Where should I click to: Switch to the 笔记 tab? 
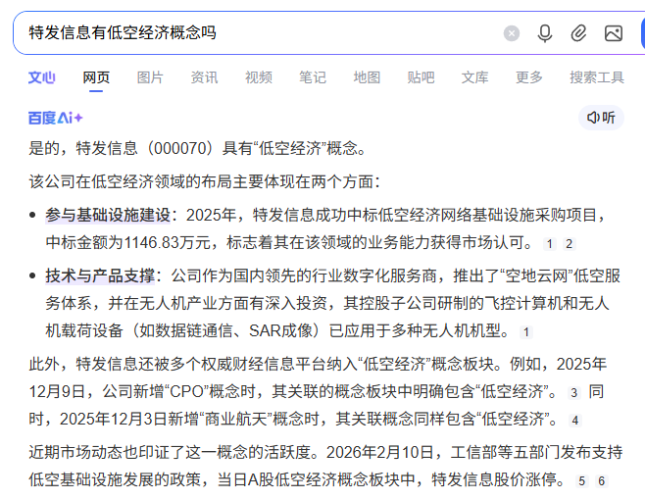pos(313,77)
